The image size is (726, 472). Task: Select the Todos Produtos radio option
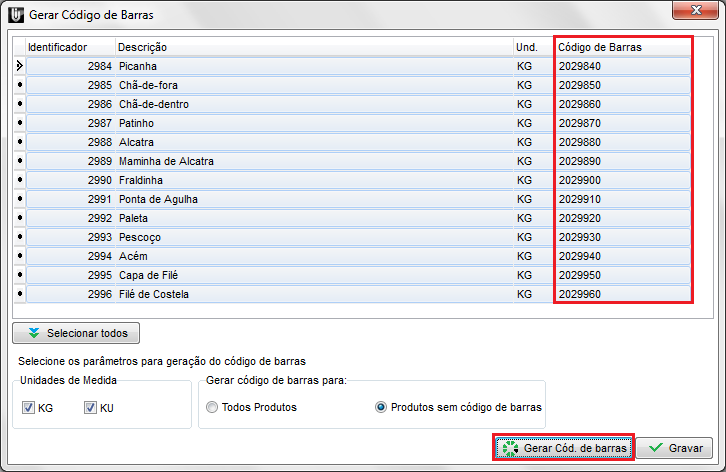pos(212,407)
